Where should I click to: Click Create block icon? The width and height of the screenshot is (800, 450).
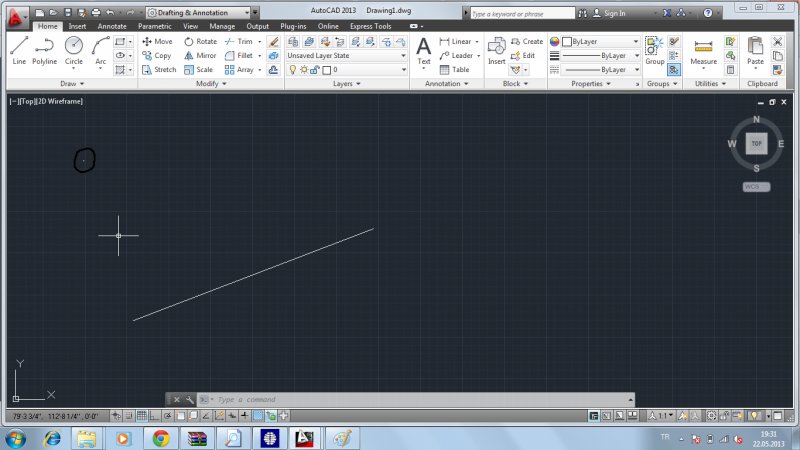527,41
